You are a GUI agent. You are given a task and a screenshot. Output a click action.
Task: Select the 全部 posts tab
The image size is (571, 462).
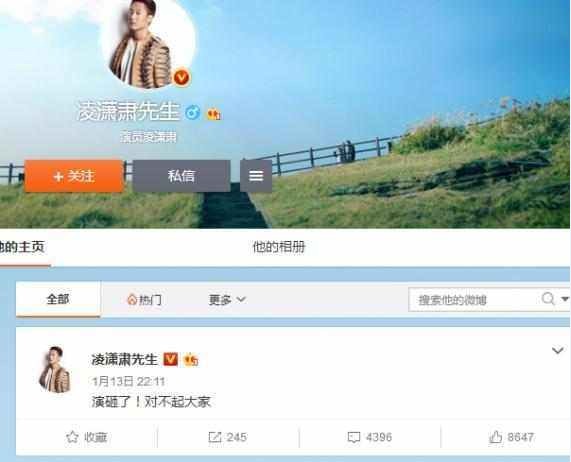click(58, 299)
